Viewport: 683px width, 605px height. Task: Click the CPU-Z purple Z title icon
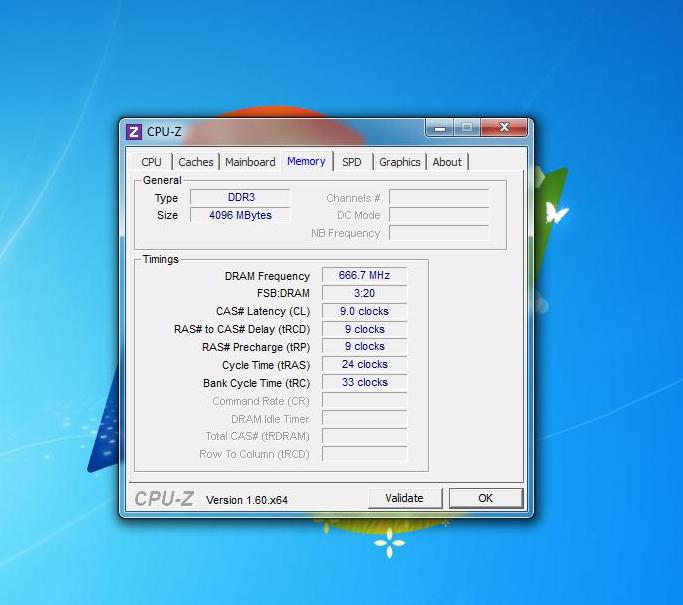coord(134,132)
